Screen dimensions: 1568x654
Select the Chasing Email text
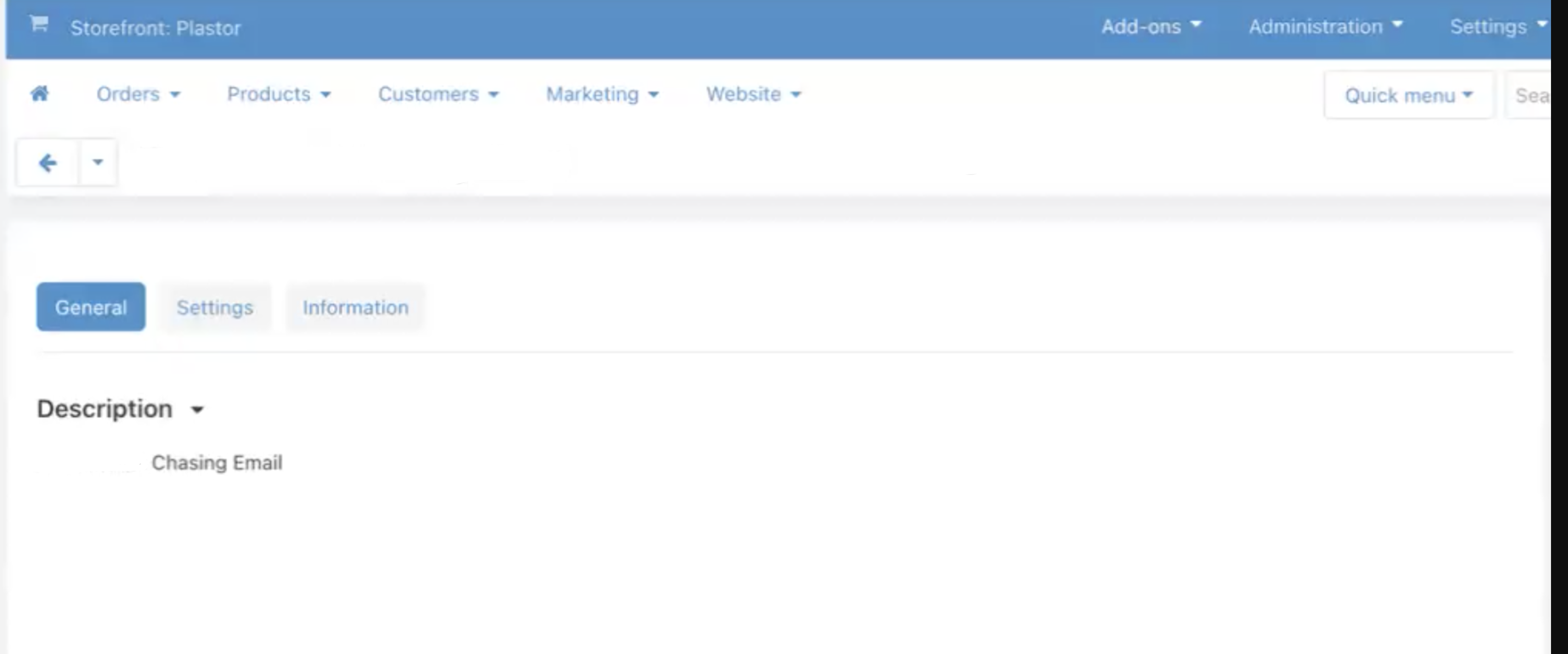coord(217,463)
